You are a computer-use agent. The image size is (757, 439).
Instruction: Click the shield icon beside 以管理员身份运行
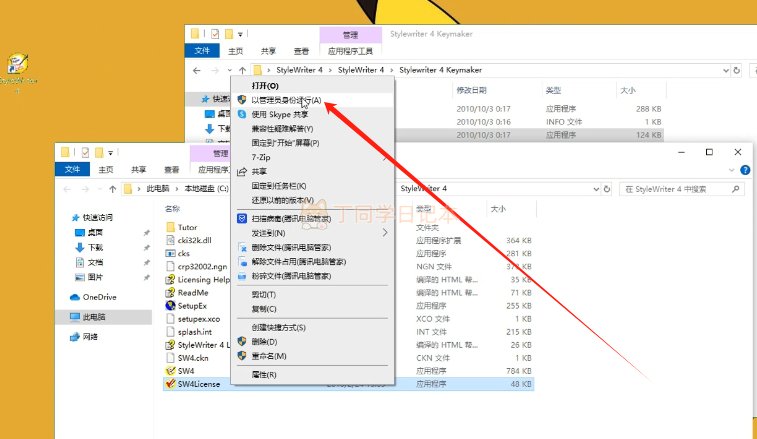[242, 100]
